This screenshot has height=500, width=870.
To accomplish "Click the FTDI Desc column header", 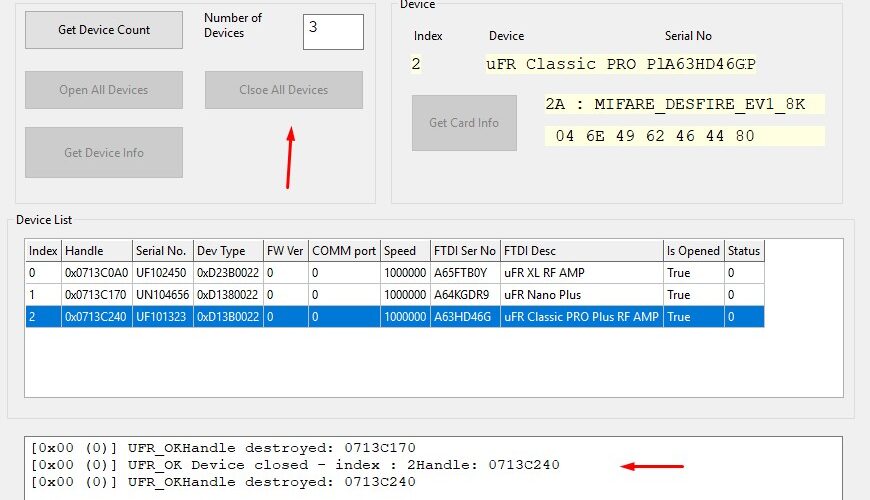I will (581, 251).
